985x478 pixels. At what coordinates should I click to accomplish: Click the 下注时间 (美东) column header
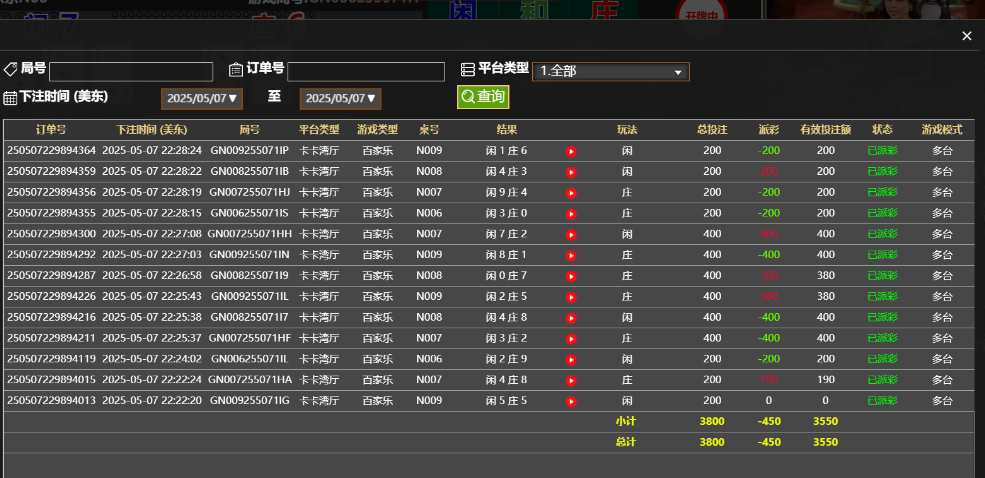tap(151, 130)
